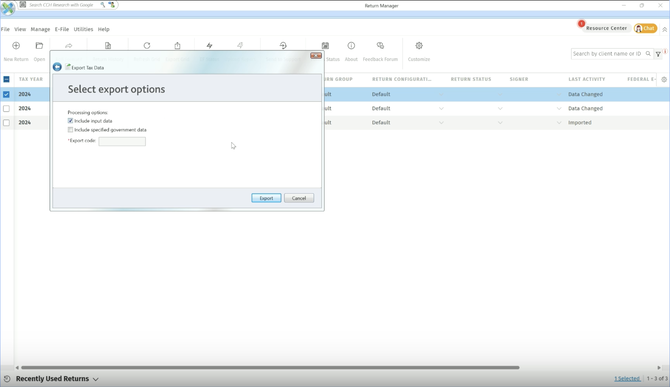Viewport: 670px width, 387px height.
Task: Expand Return Configuration dropdown in second row
Action: tap(441, 108)
